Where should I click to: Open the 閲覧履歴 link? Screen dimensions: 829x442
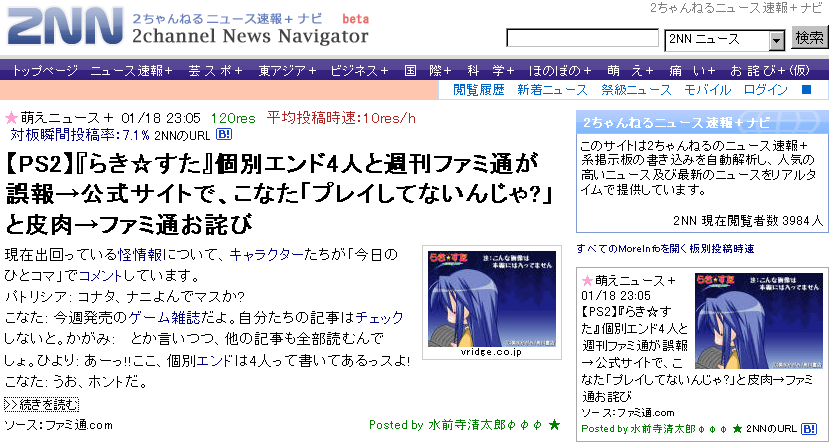(x=478, y=90)
